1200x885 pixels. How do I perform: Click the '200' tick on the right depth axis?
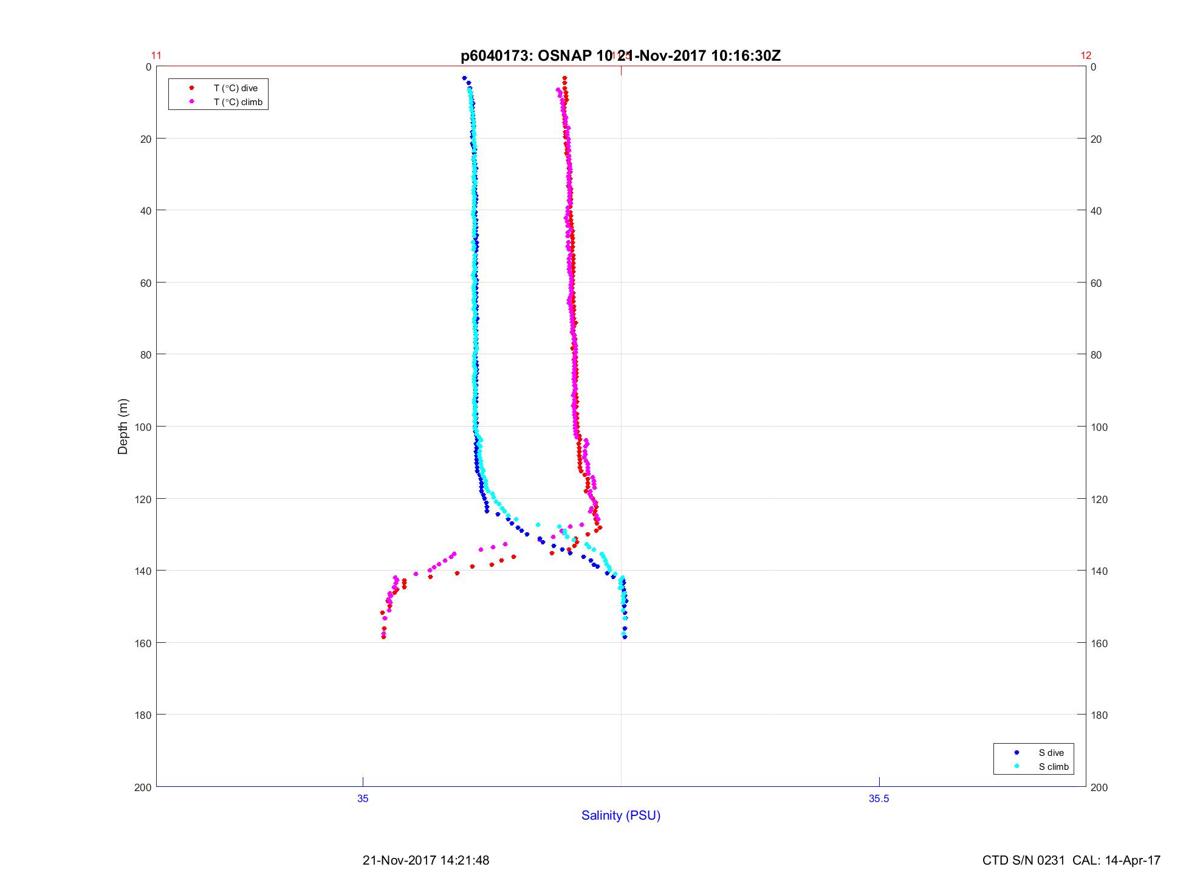click(x=1099, y=787)
